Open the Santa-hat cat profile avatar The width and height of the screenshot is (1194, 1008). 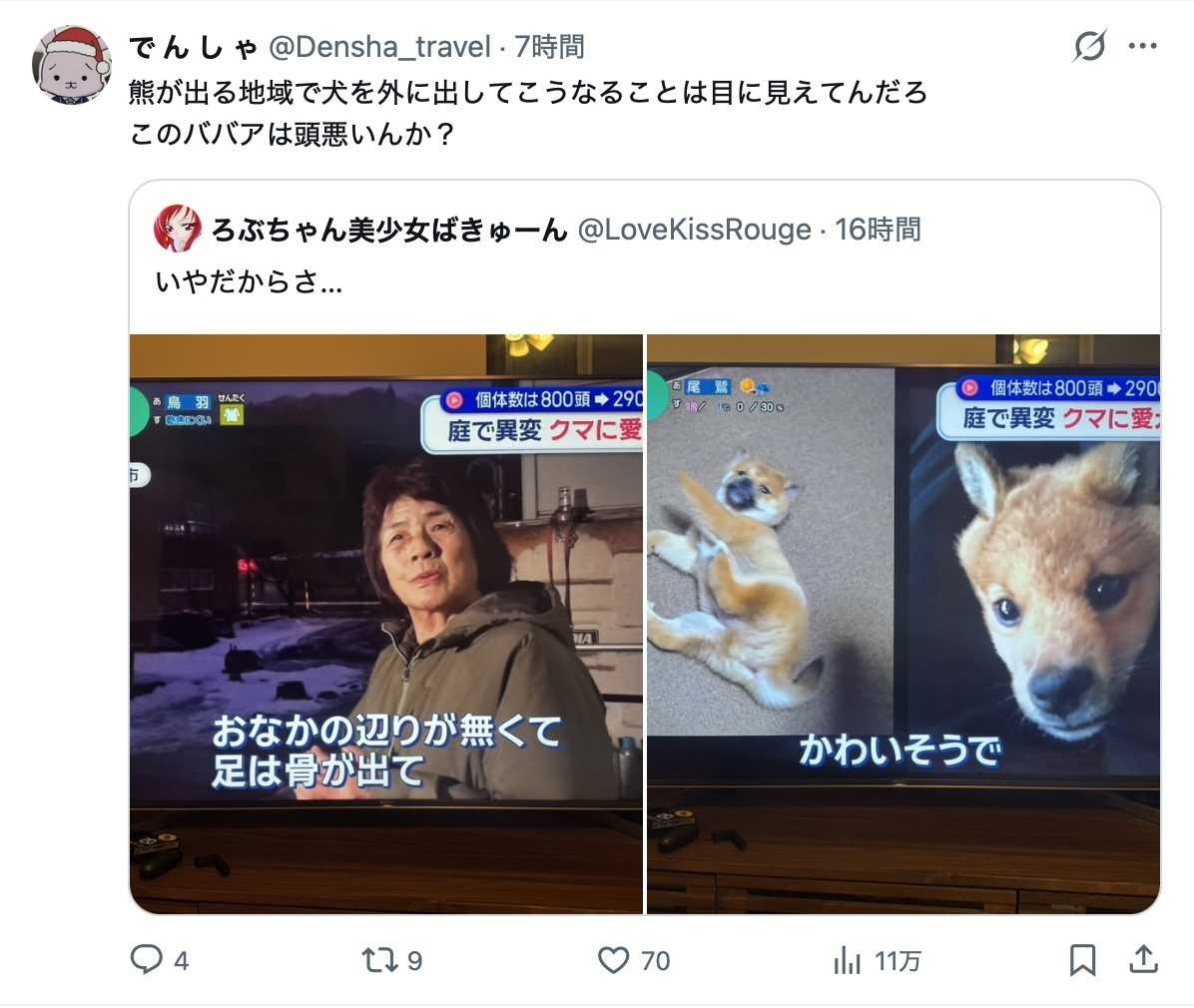click(72, 65)
